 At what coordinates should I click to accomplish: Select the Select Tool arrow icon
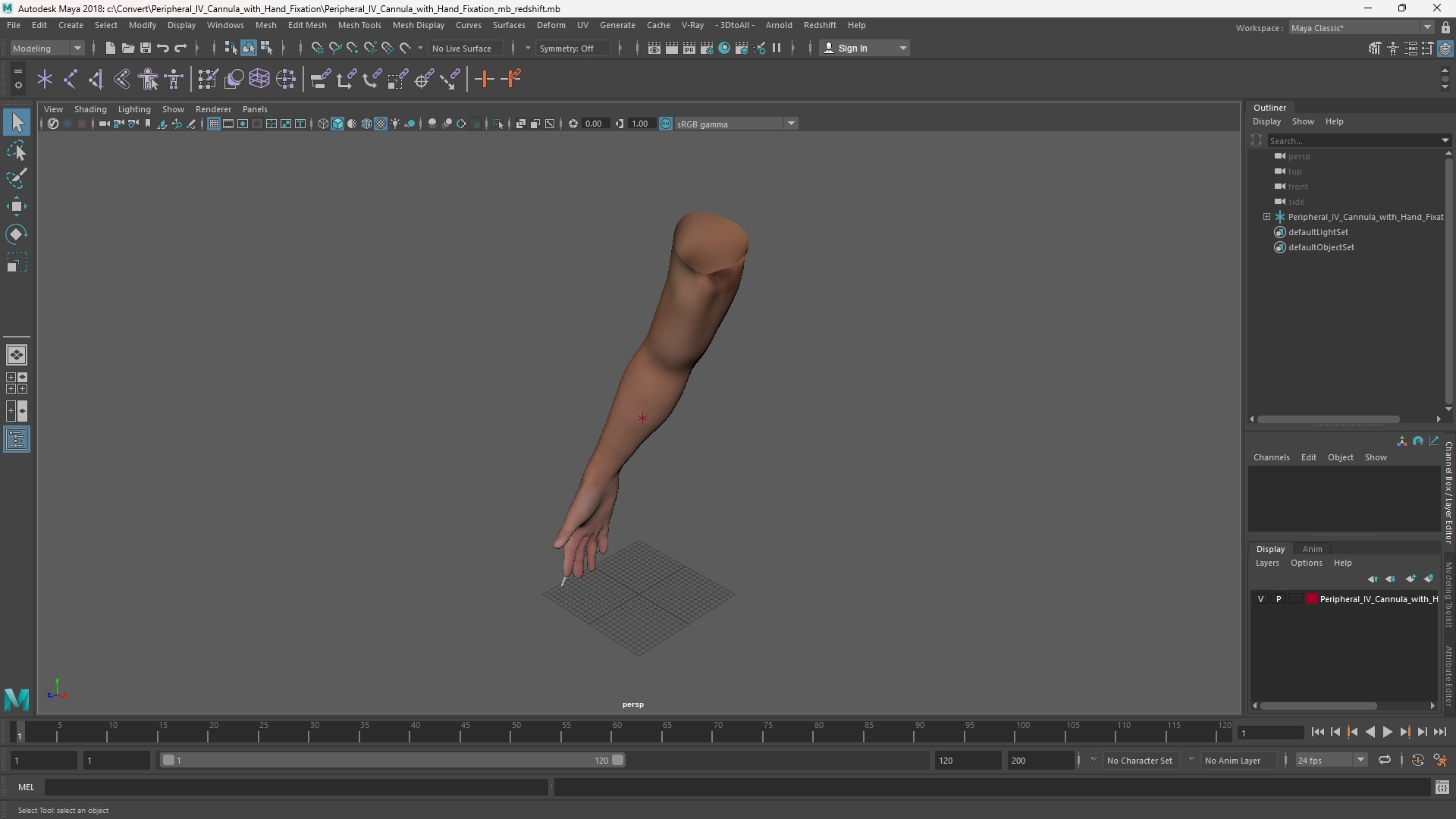[17, 122]
